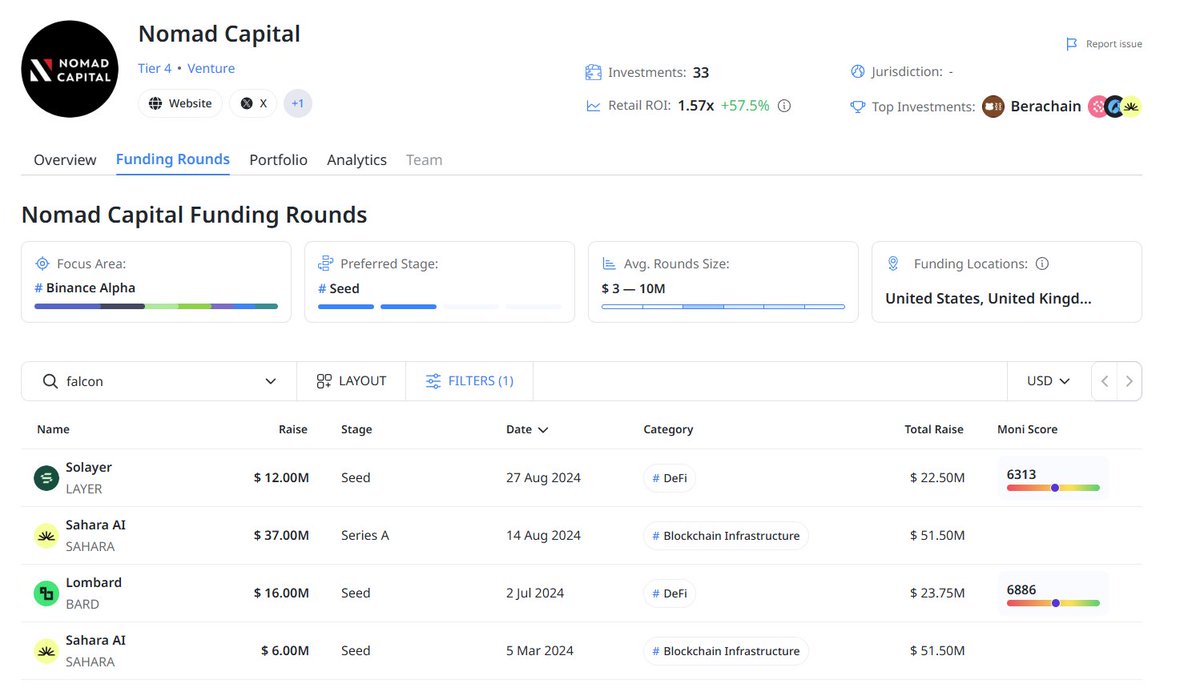Viewport: 1200px width, 700px height.
Task: Click the Investments icon
Action: click(593, 72)
